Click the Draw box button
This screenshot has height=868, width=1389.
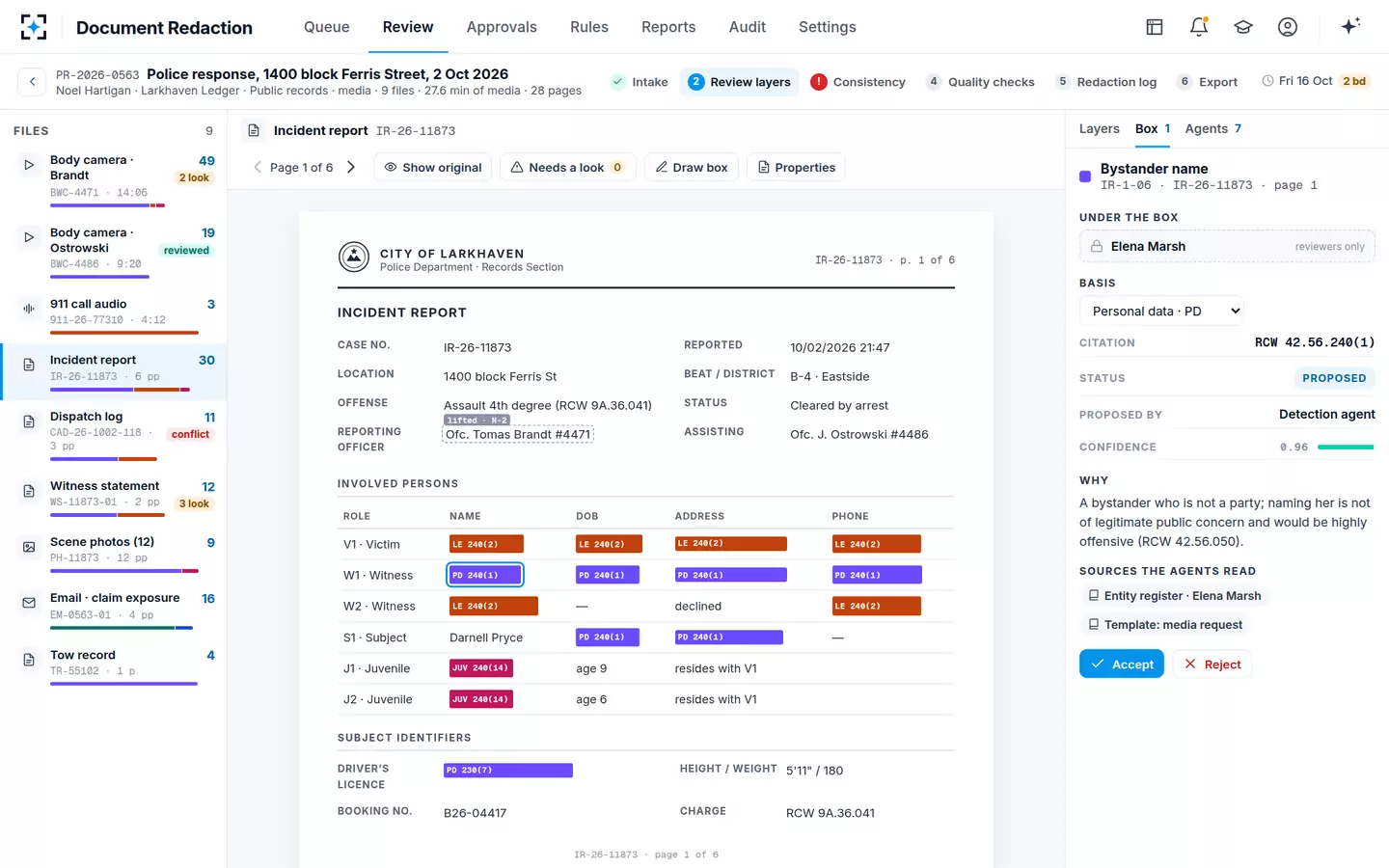click(692, 167)
